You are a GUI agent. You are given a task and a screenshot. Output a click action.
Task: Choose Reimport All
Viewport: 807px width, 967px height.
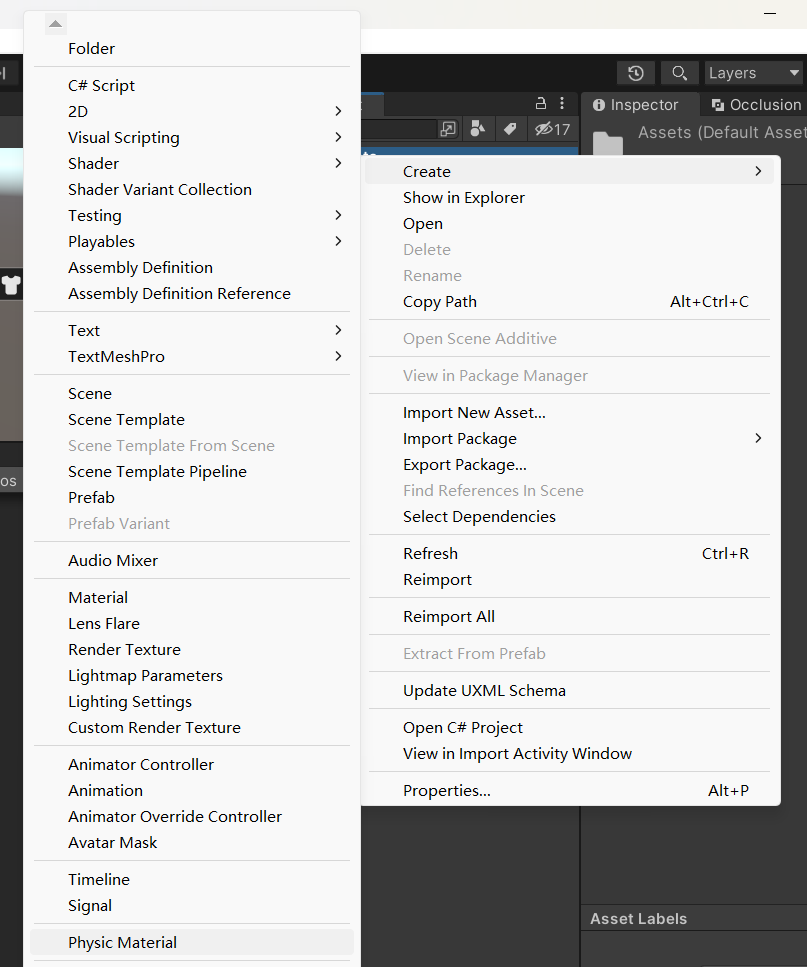[569, 616]
